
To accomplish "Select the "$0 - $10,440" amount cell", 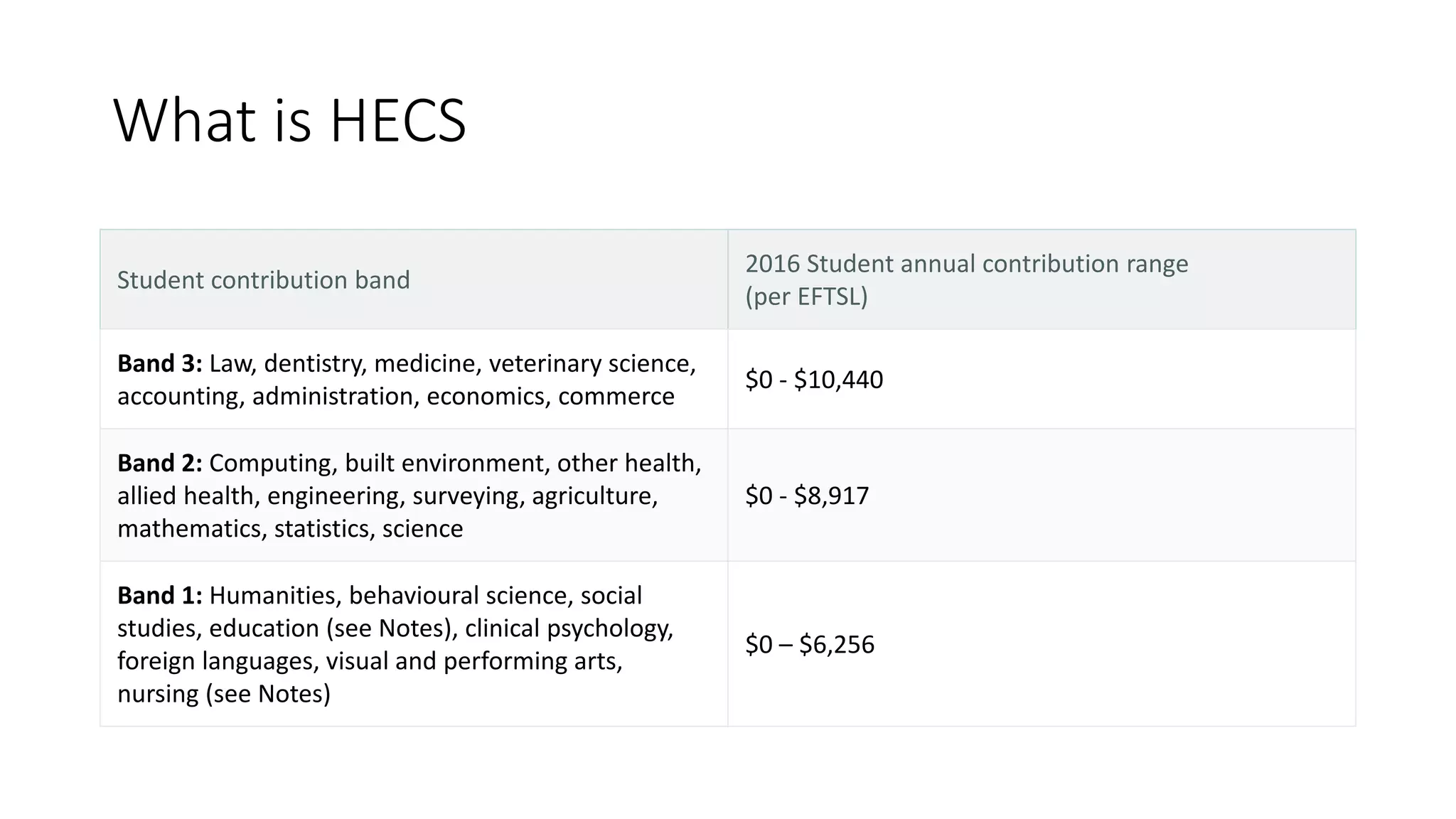I will (x=814, y=380).
